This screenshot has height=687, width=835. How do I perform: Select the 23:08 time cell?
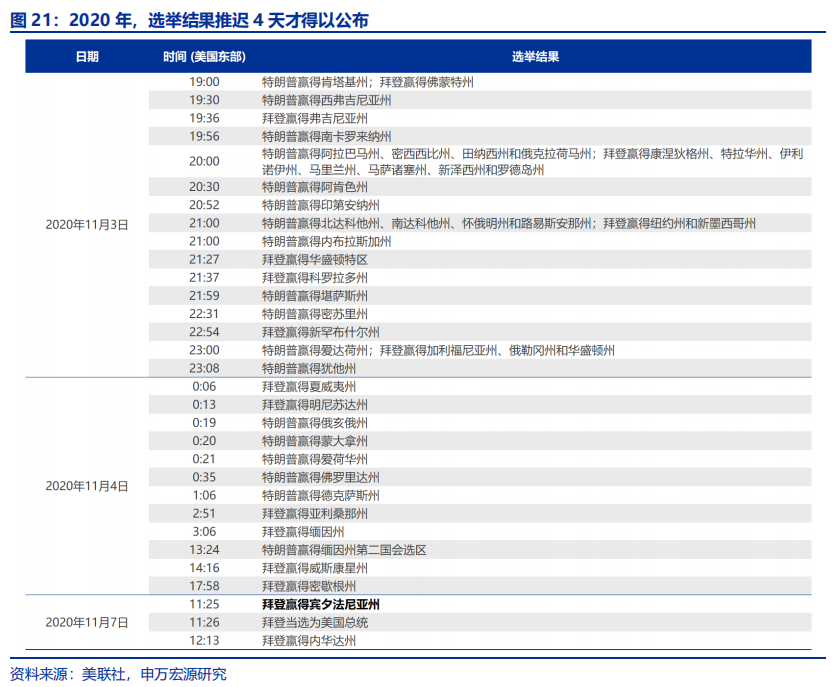[204, 368]
